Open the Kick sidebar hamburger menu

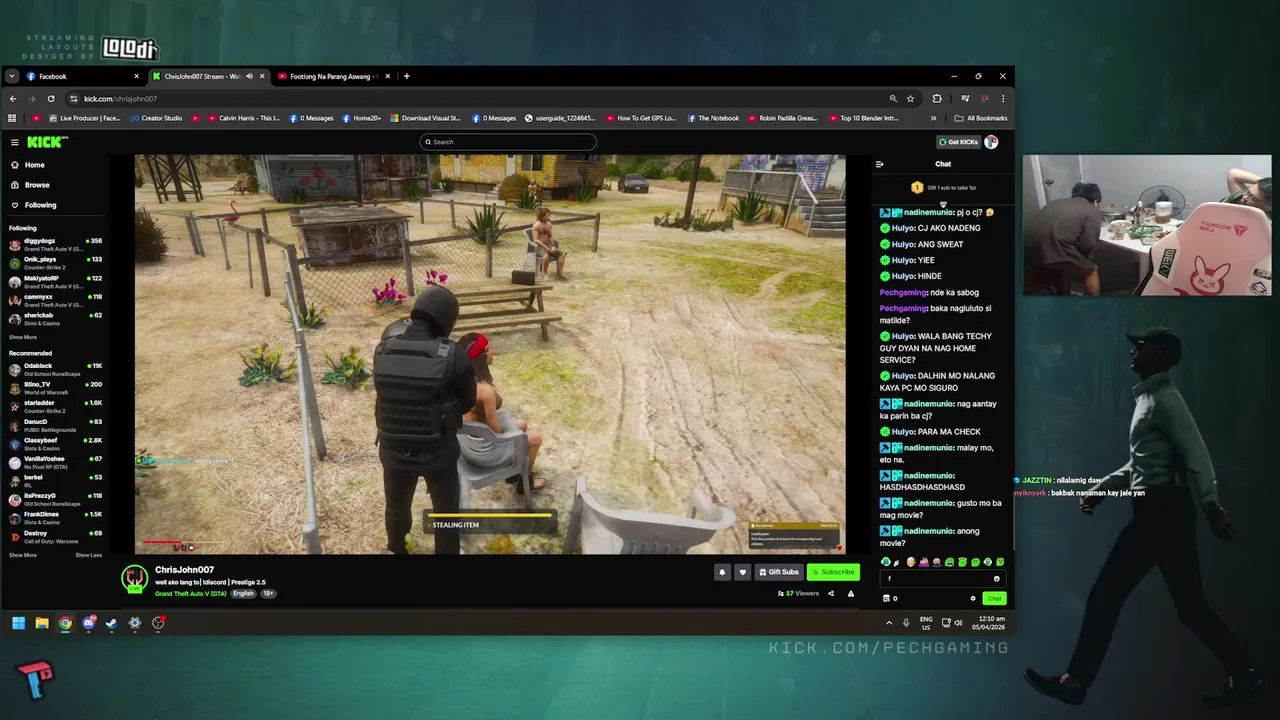(14, 142)
